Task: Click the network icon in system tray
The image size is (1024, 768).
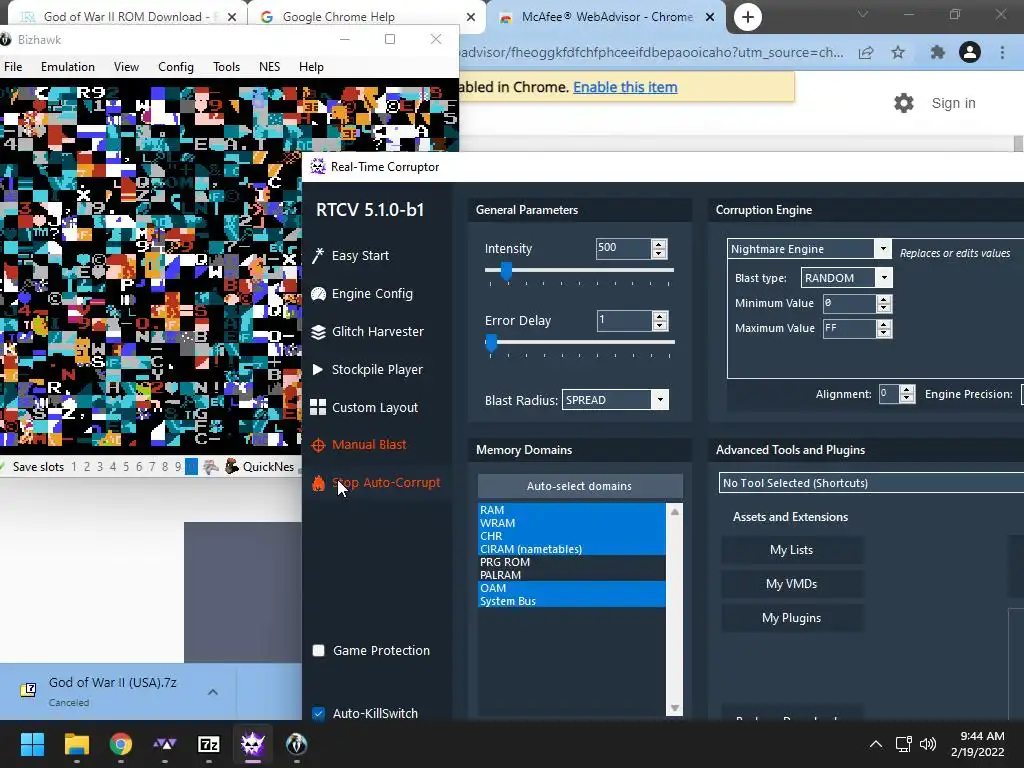Action: [904, 744]
